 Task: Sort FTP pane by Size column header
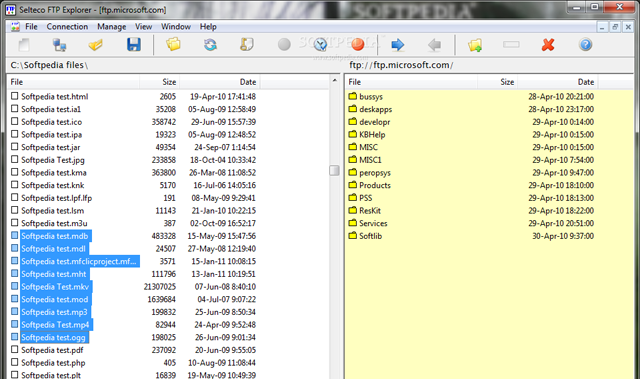coord(498,82)
